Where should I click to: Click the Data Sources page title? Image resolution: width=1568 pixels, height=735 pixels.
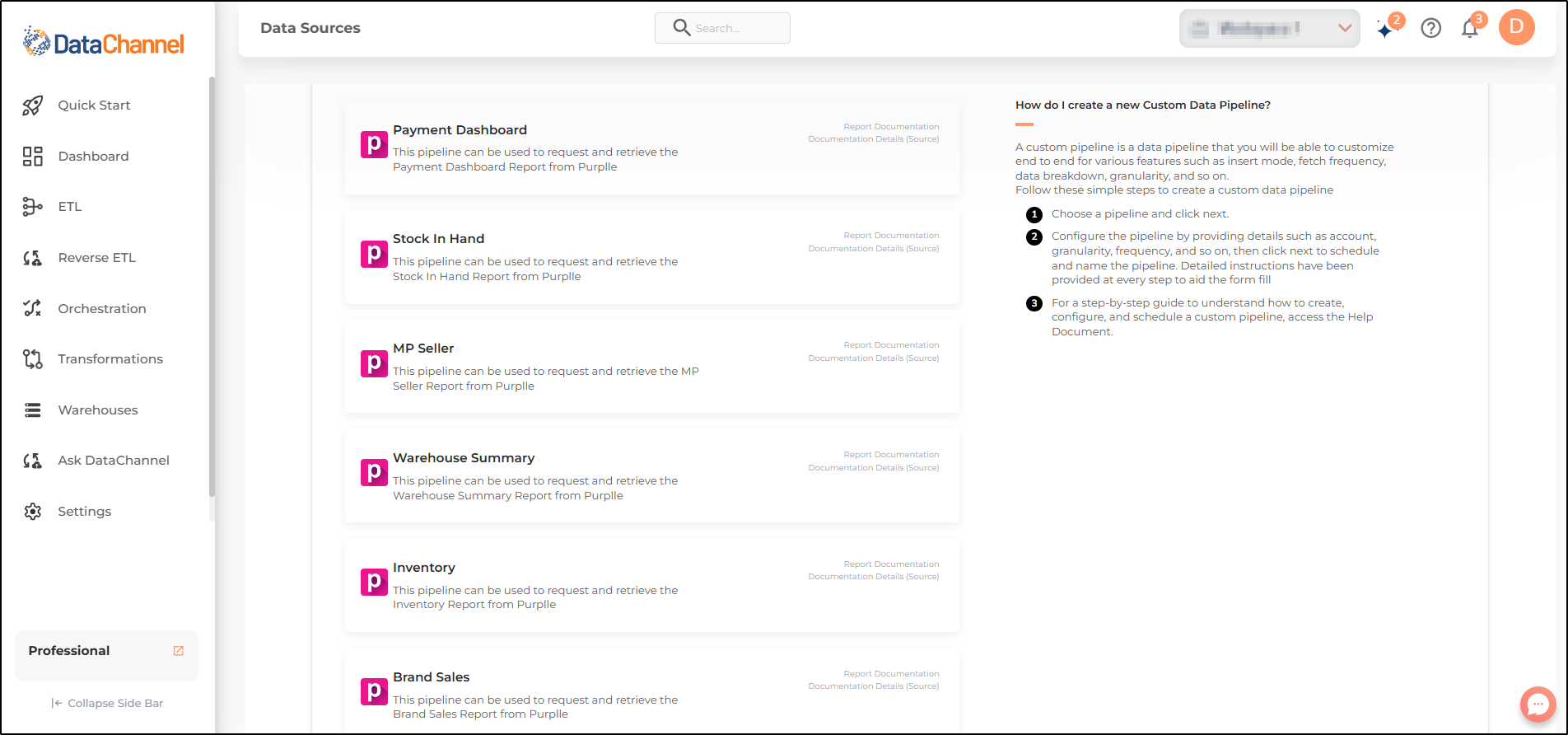[x=310, y=28]
